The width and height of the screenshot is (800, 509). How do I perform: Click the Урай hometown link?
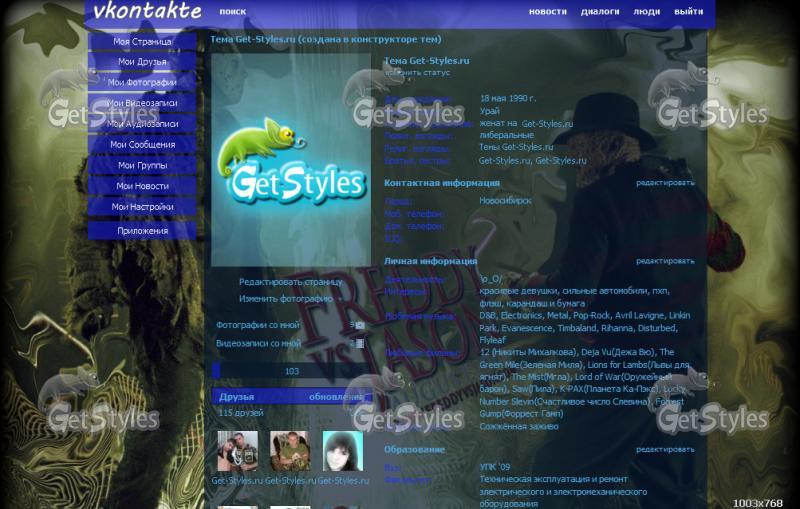point(489,111)
